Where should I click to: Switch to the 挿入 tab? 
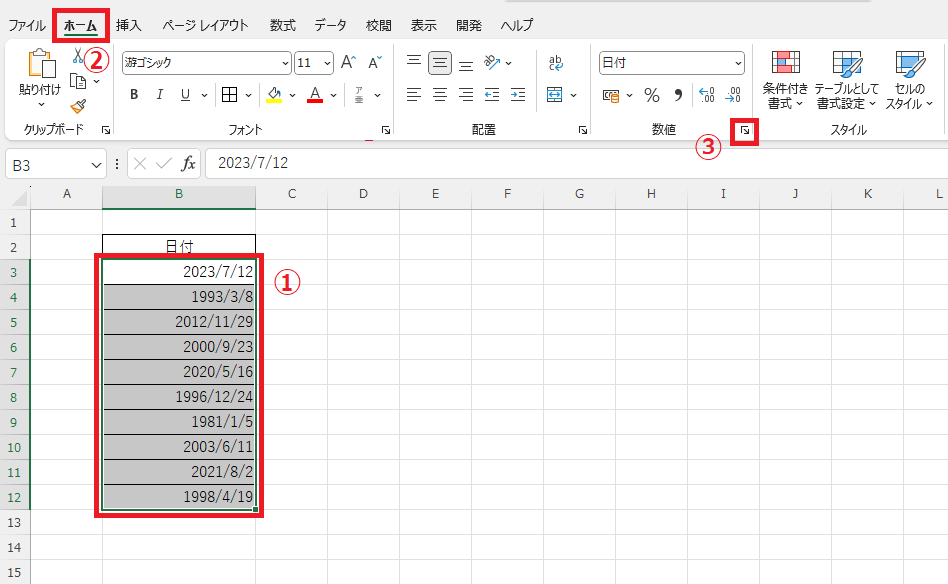[x=128, y=25]
